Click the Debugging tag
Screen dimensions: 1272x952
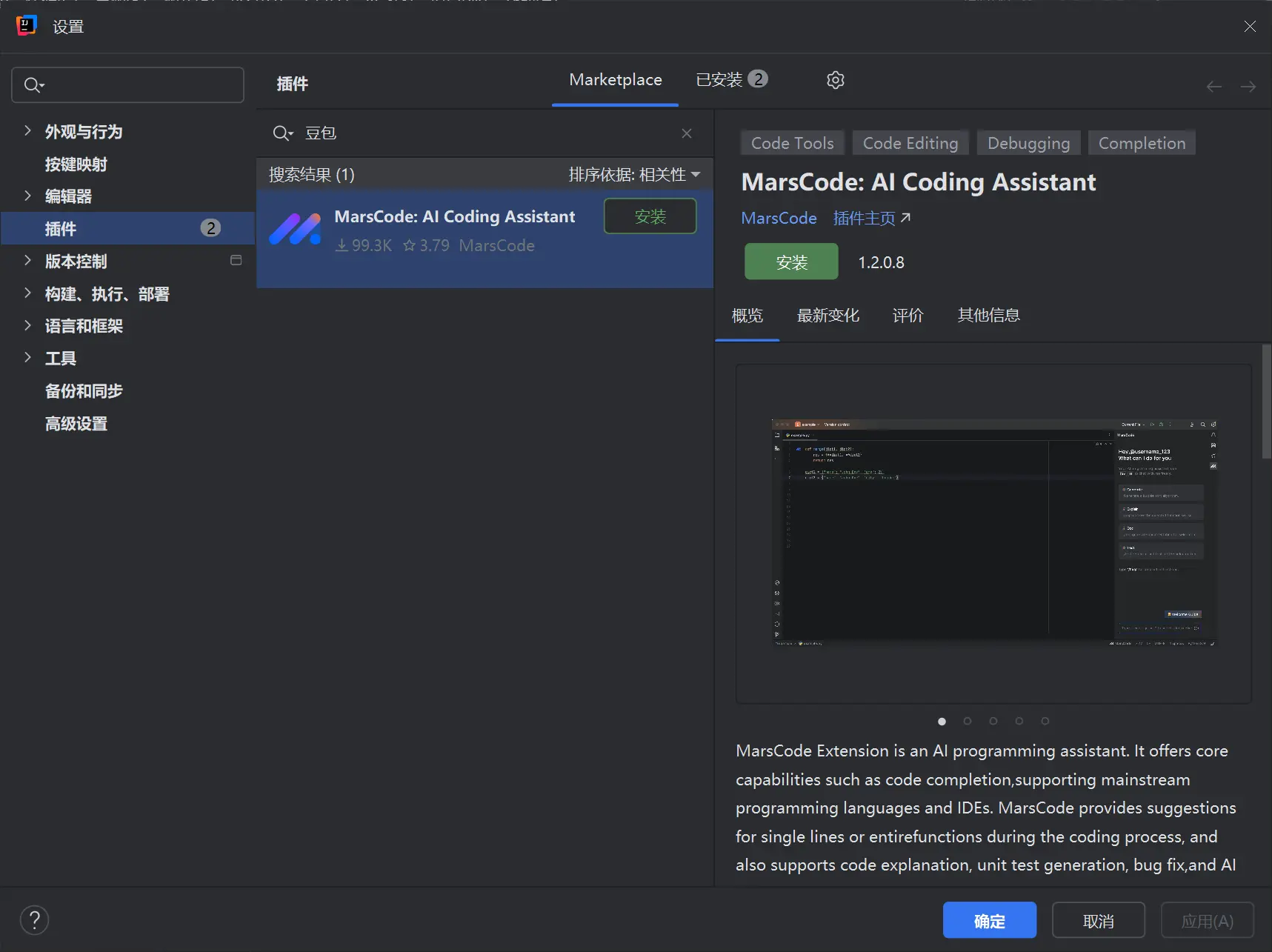point(1029,143)
